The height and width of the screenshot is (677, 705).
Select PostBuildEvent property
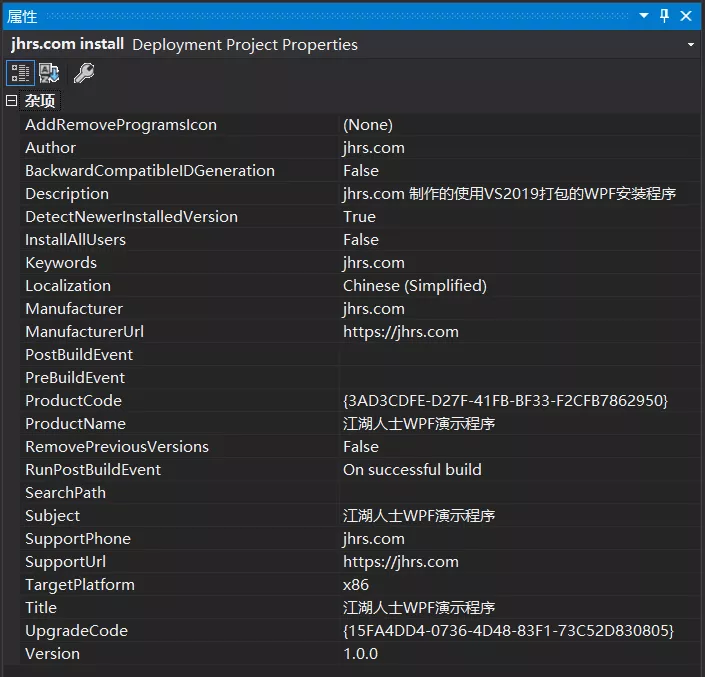(x=79, y=354)
